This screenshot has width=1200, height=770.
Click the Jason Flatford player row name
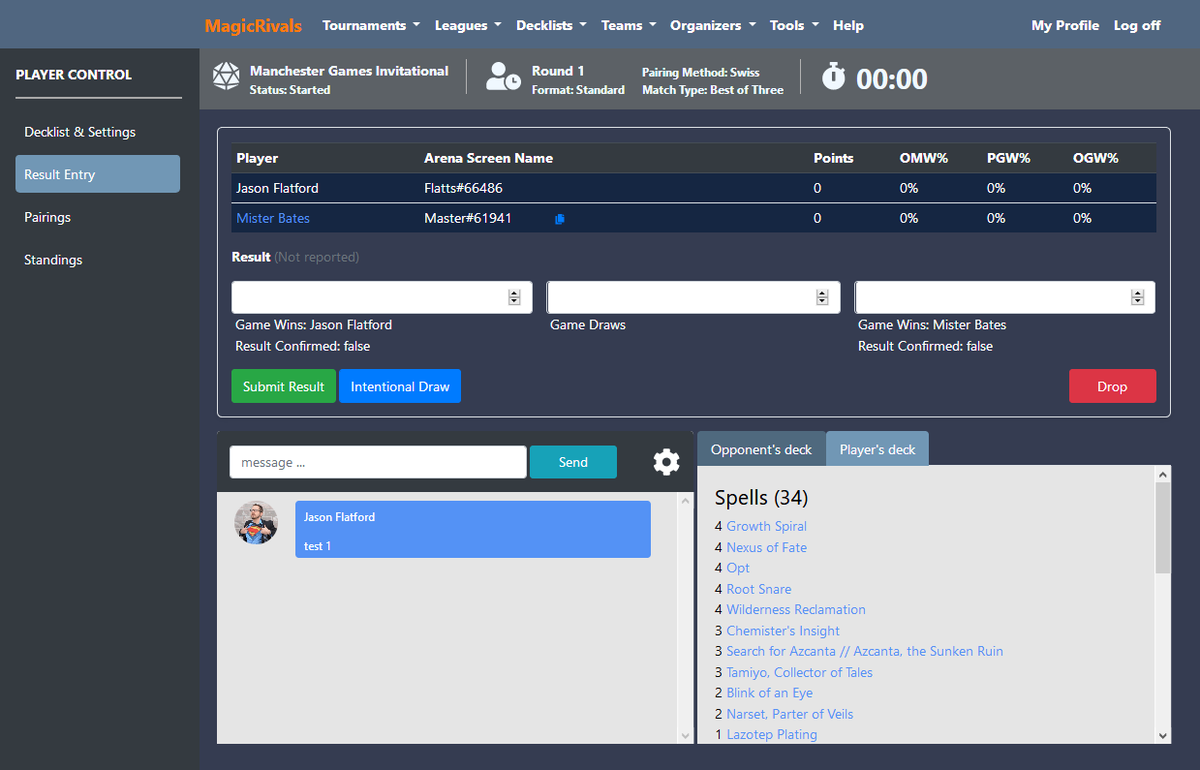point(277,188)
